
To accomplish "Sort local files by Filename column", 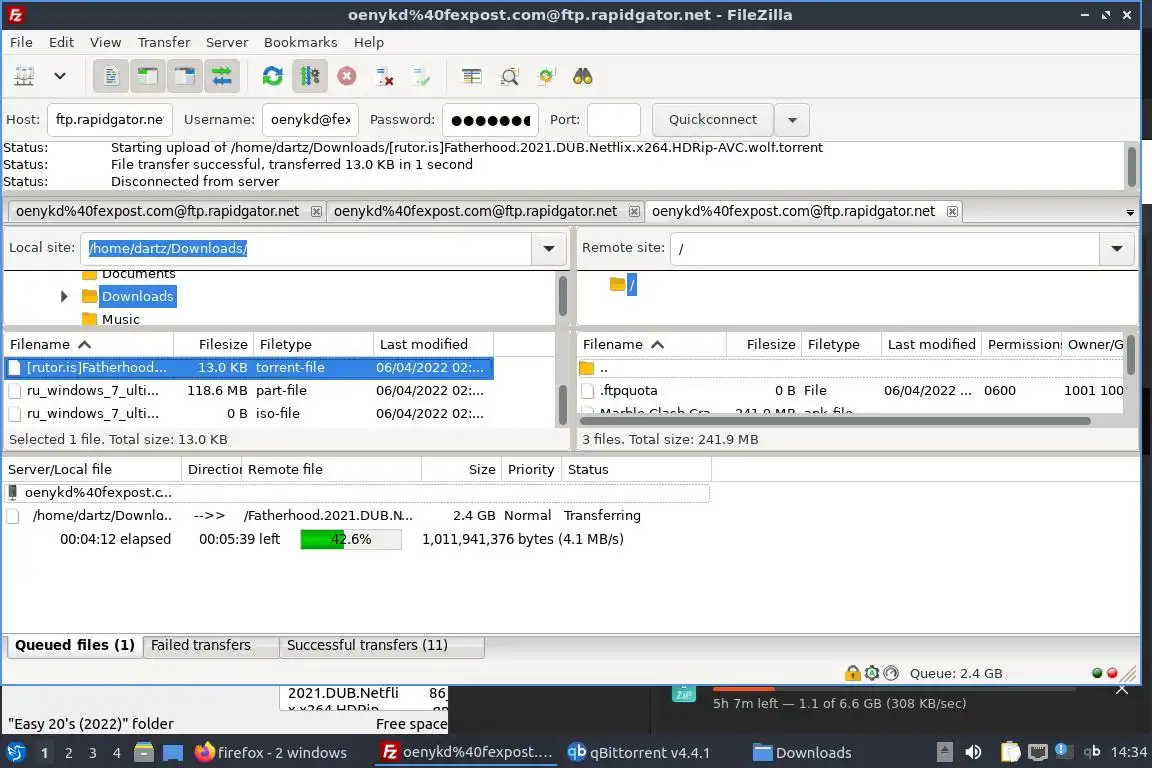I will 89,344.
